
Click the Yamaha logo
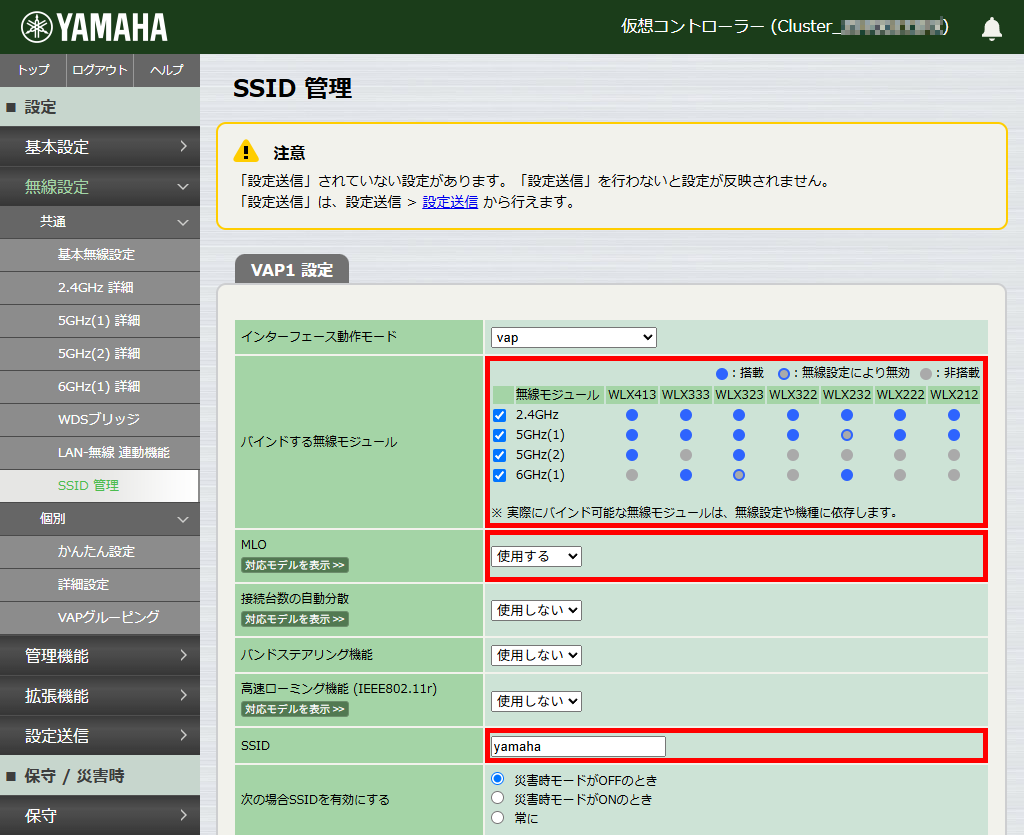tap(94, 27)
